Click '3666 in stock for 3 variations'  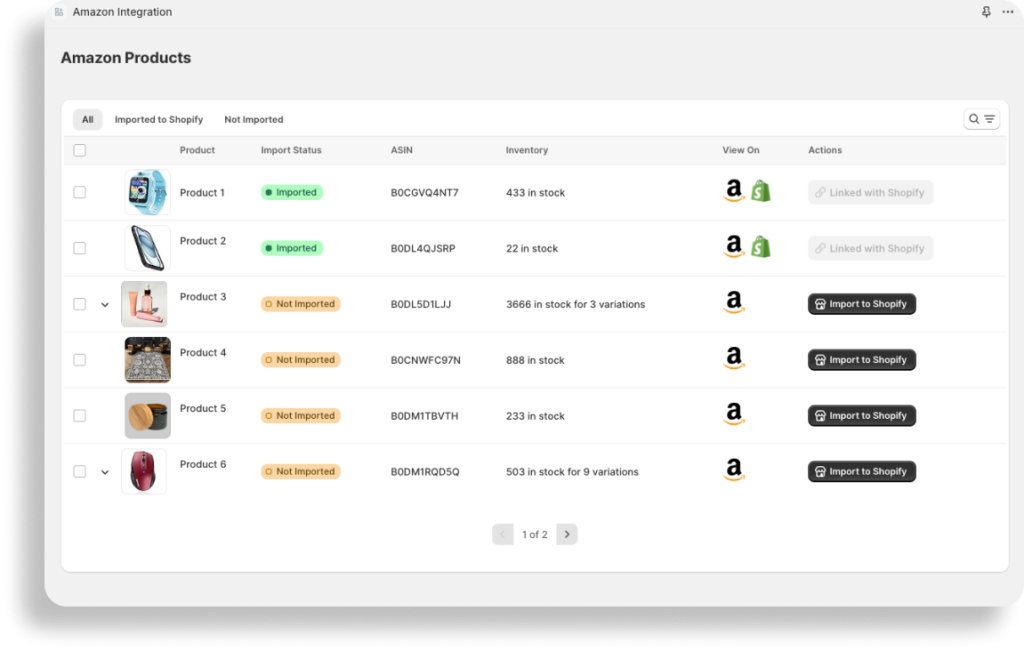tap(575, 304)
